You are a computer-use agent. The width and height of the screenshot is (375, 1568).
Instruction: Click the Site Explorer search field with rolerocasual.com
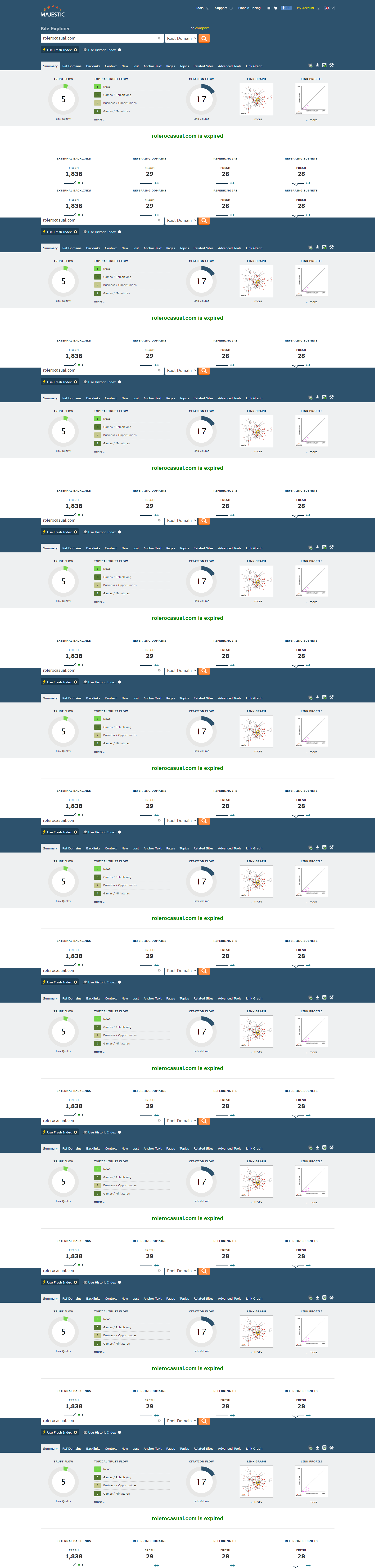pos(97,38)
